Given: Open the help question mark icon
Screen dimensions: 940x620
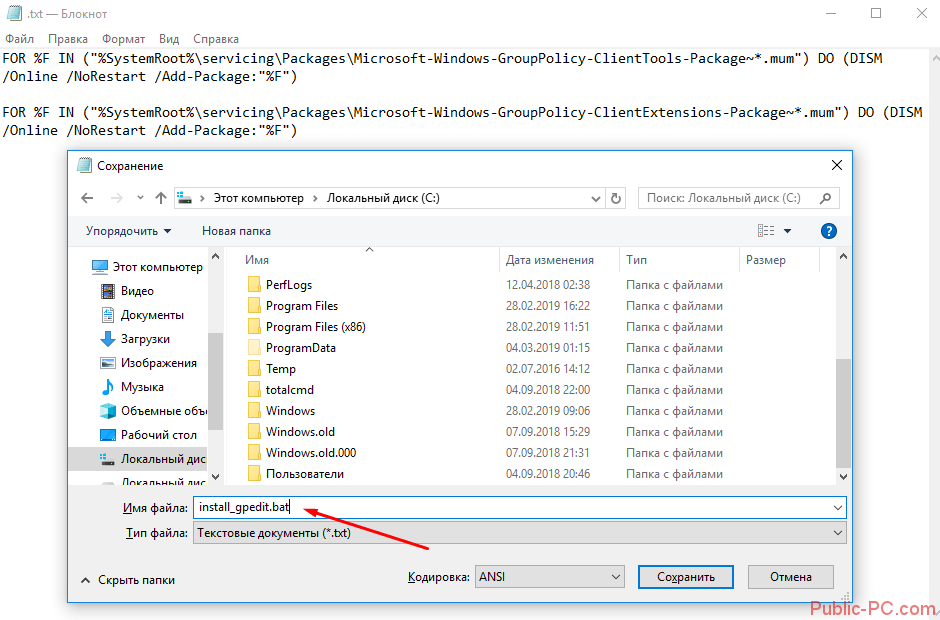Looking at the screenshot, I should 828,231.
